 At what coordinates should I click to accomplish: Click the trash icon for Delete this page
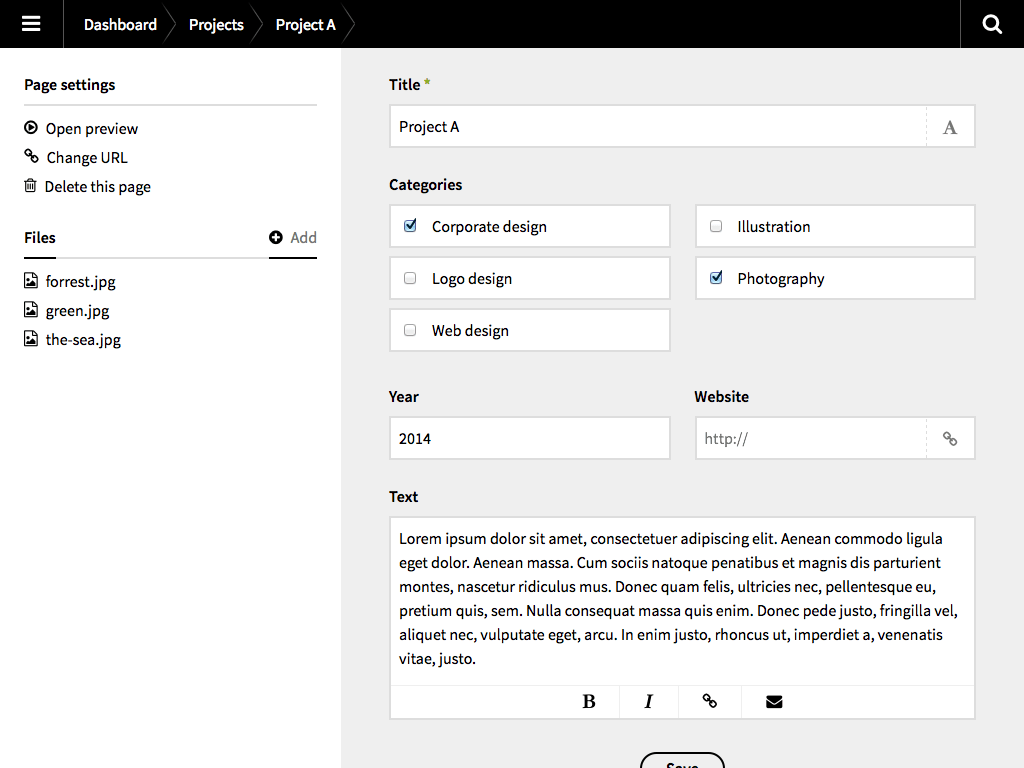click(x=30, y=185)
